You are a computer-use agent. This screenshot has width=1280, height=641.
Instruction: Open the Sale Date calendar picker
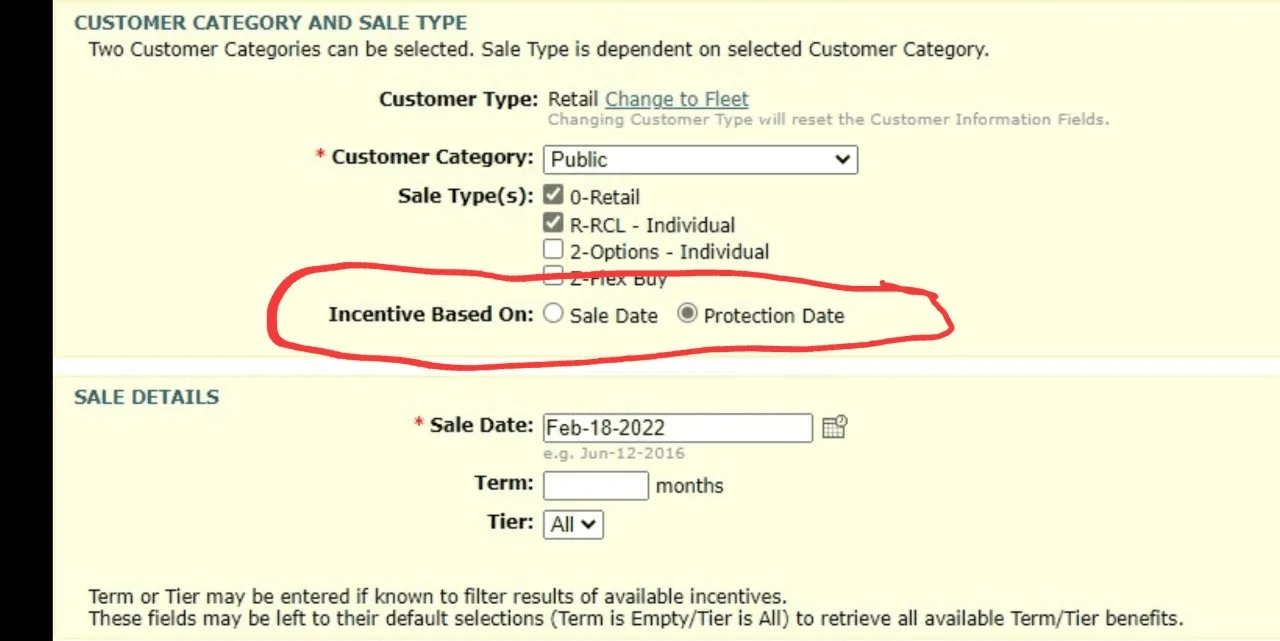point(834,427)
